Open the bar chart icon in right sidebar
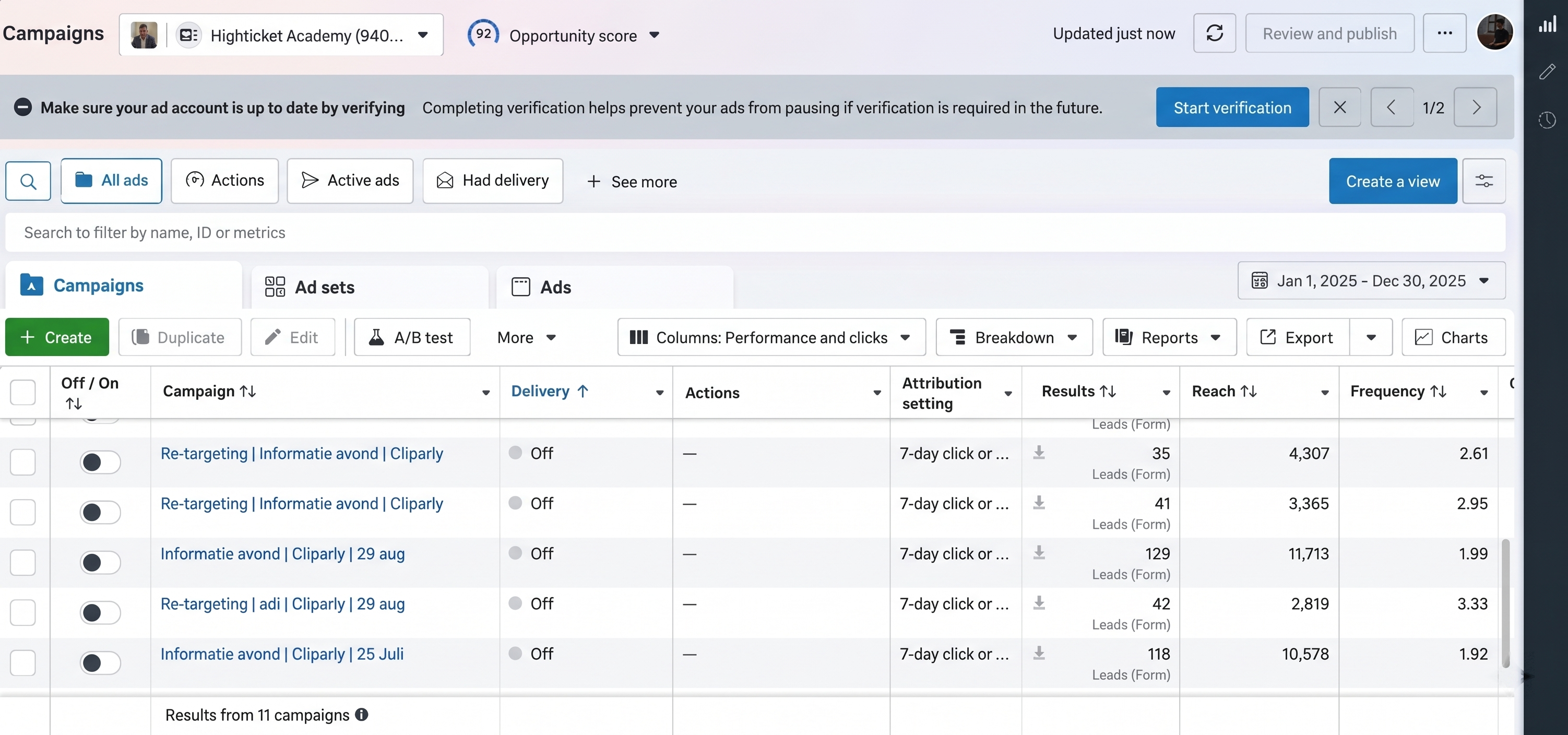This screenshot has width=1568, height=735. point(1547,25)
